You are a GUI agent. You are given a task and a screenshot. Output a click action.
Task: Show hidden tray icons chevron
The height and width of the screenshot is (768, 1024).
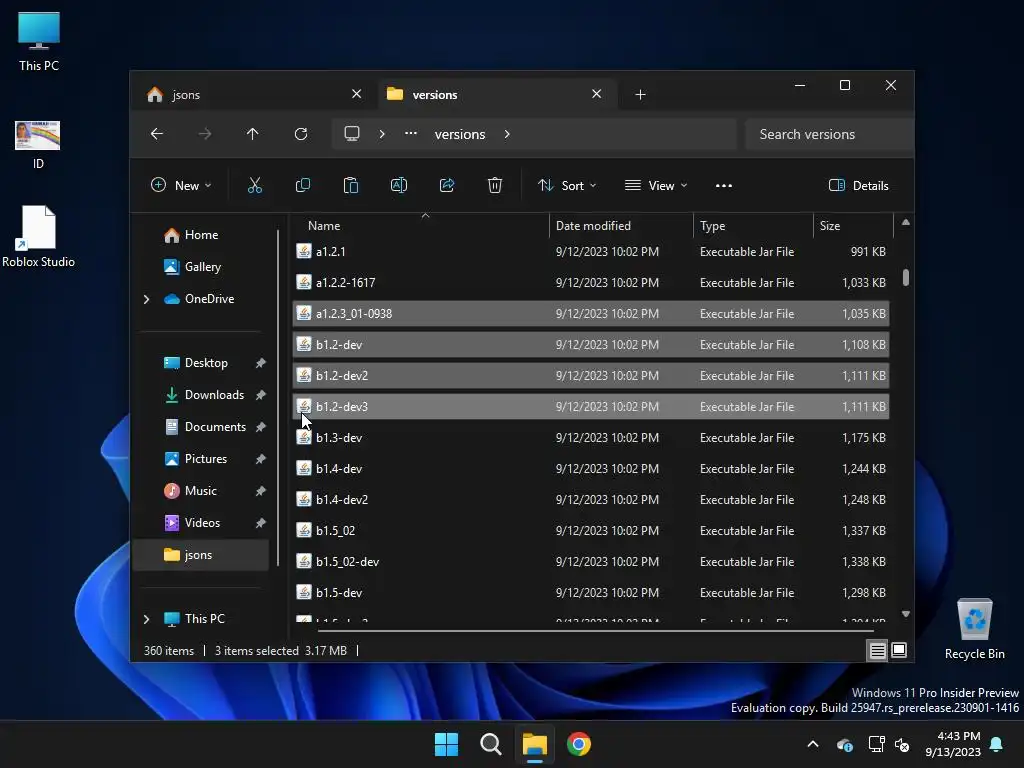pos(813,744)
